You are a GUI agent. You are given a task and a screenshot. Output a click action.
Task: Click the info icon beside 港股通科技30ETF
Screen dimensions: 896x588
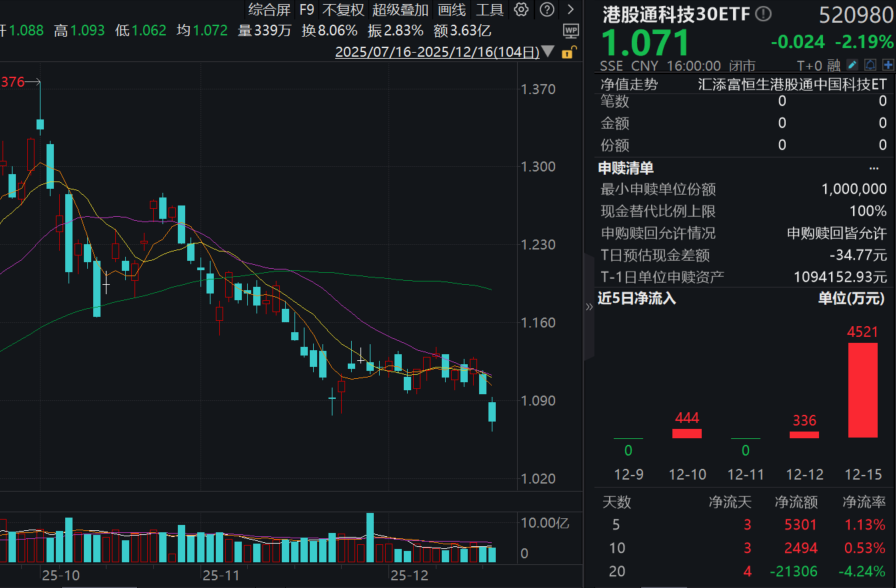tap(762, 13)
